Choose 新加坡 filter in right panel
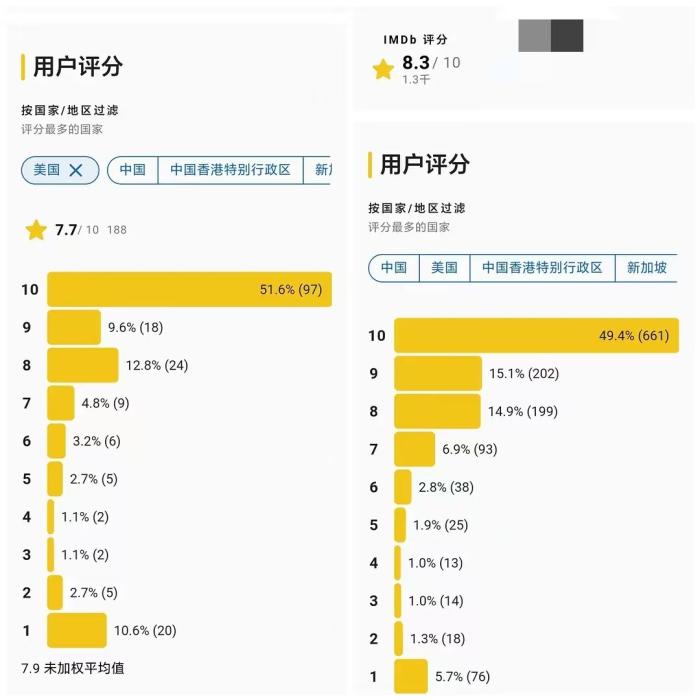700x700 pixels. [x=646, y=268]
